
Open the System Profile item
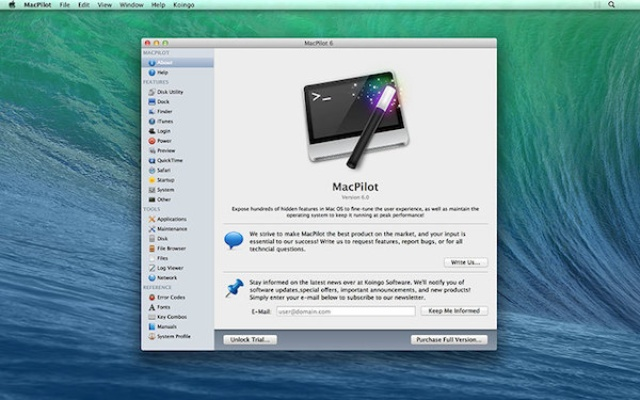174,336
